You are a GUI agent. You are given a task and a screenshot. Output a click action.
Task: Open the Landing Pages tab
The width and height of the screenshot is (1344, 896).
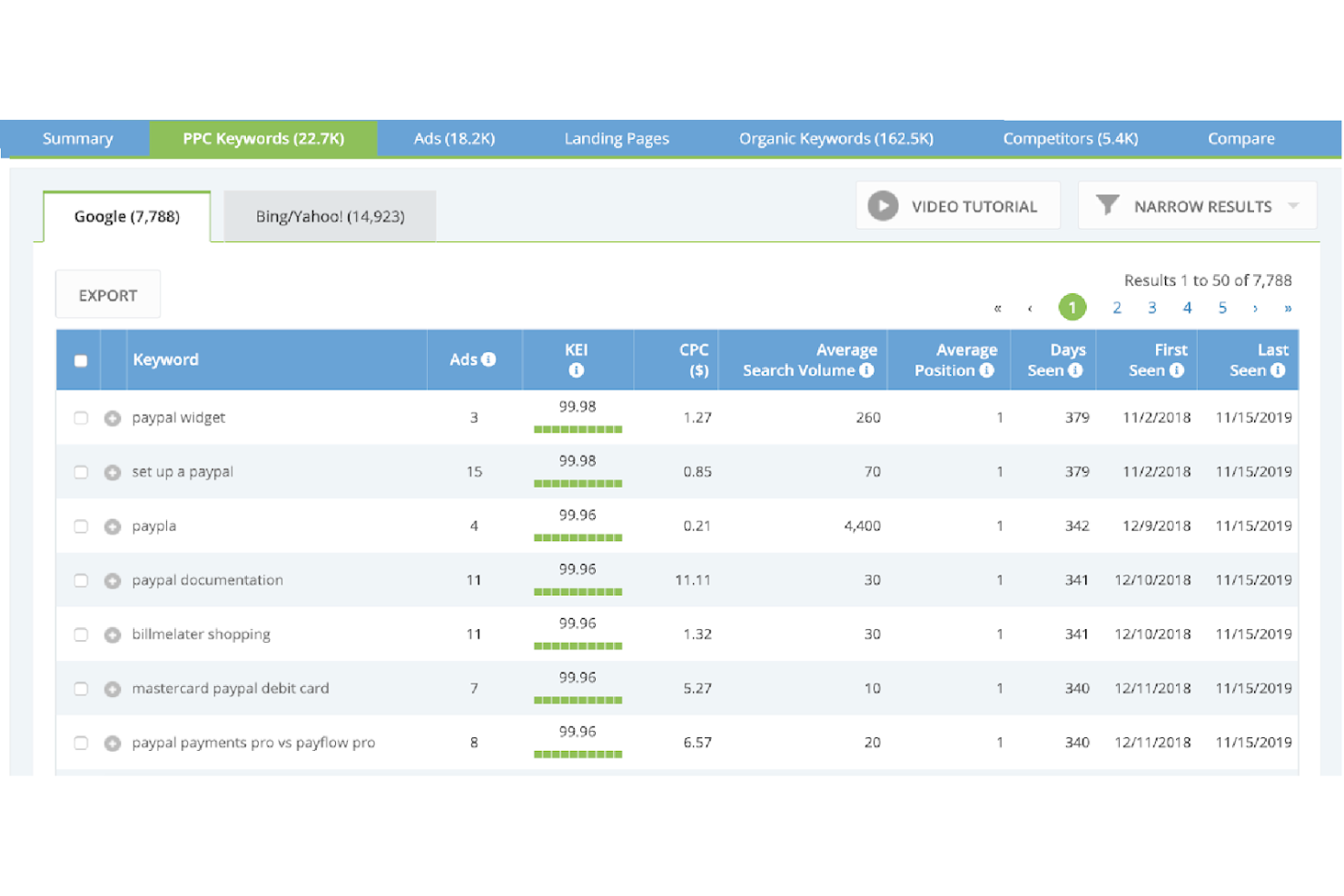click(617, 139)
